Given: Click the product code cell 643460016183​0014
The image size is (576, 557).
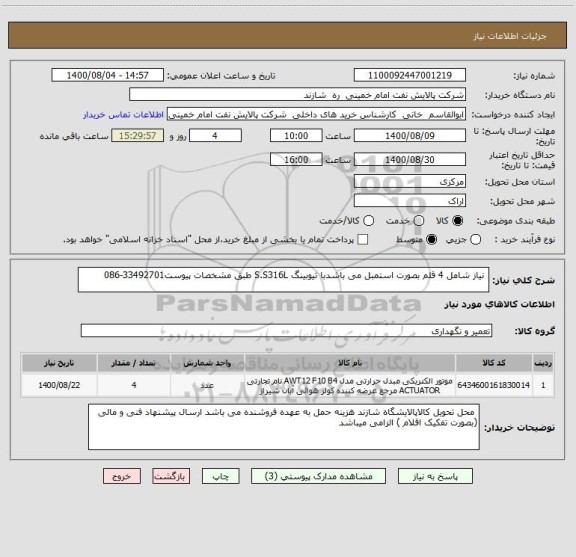Looking at the screenshot, I should tap(494, 385).
